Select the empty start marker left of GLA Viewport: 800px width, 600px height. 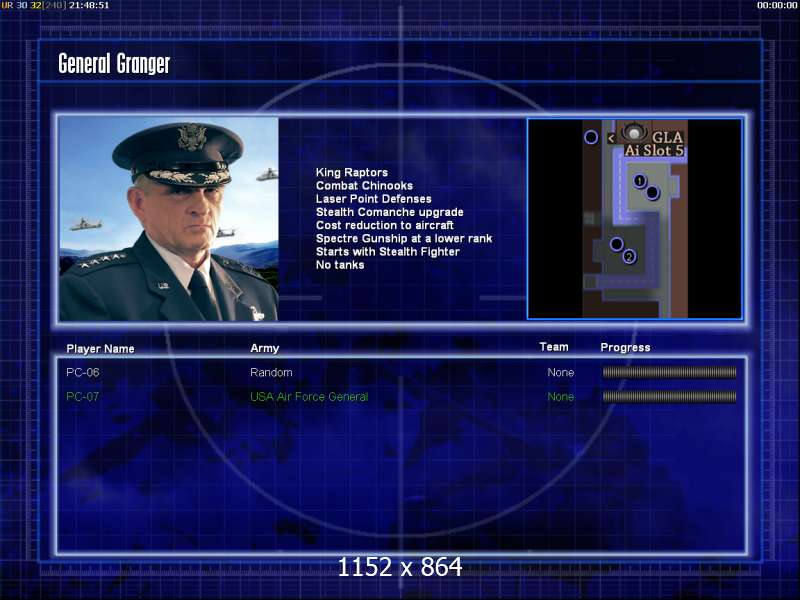click(x=591, y=137)
